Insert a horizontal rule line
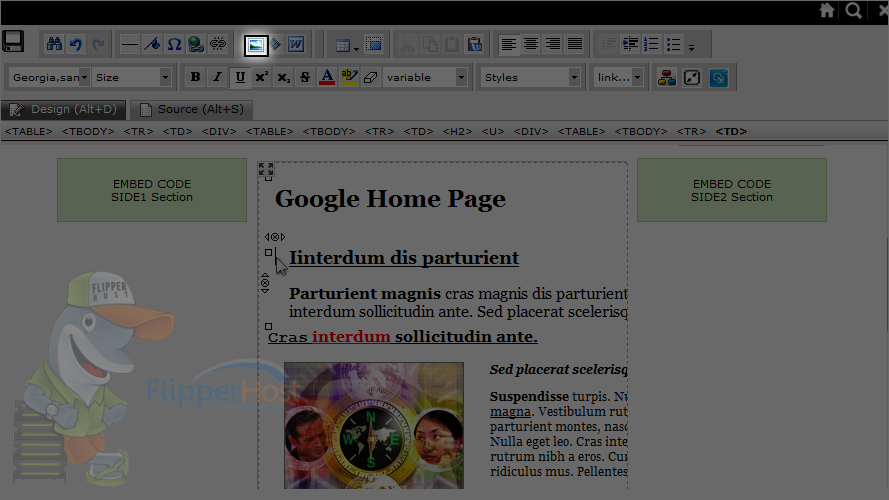The width and height of the screenshot is (889, 500). (x=129, y=44)
